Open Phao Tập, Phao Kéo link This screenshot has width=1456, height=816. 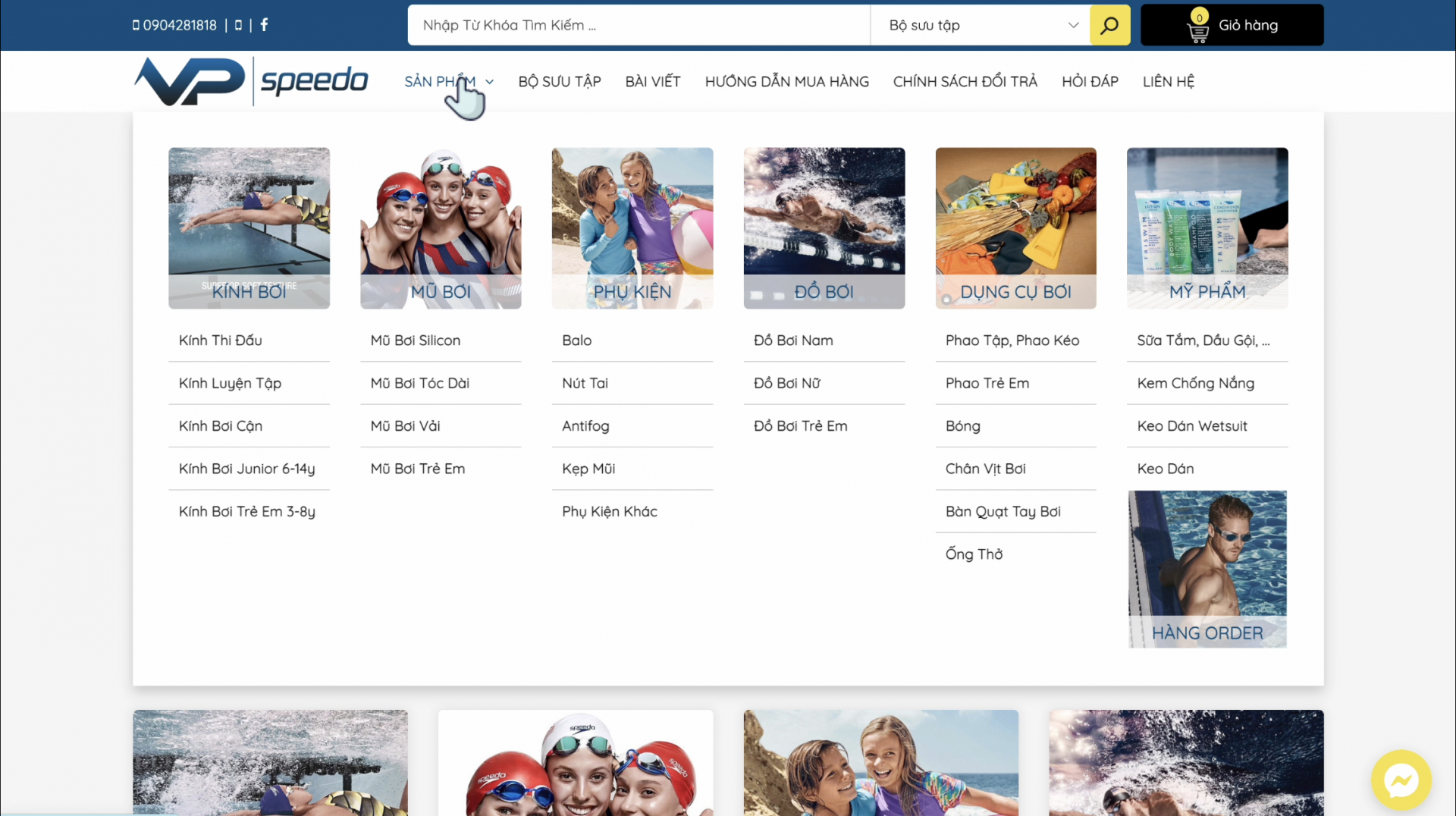point(1012,341)
